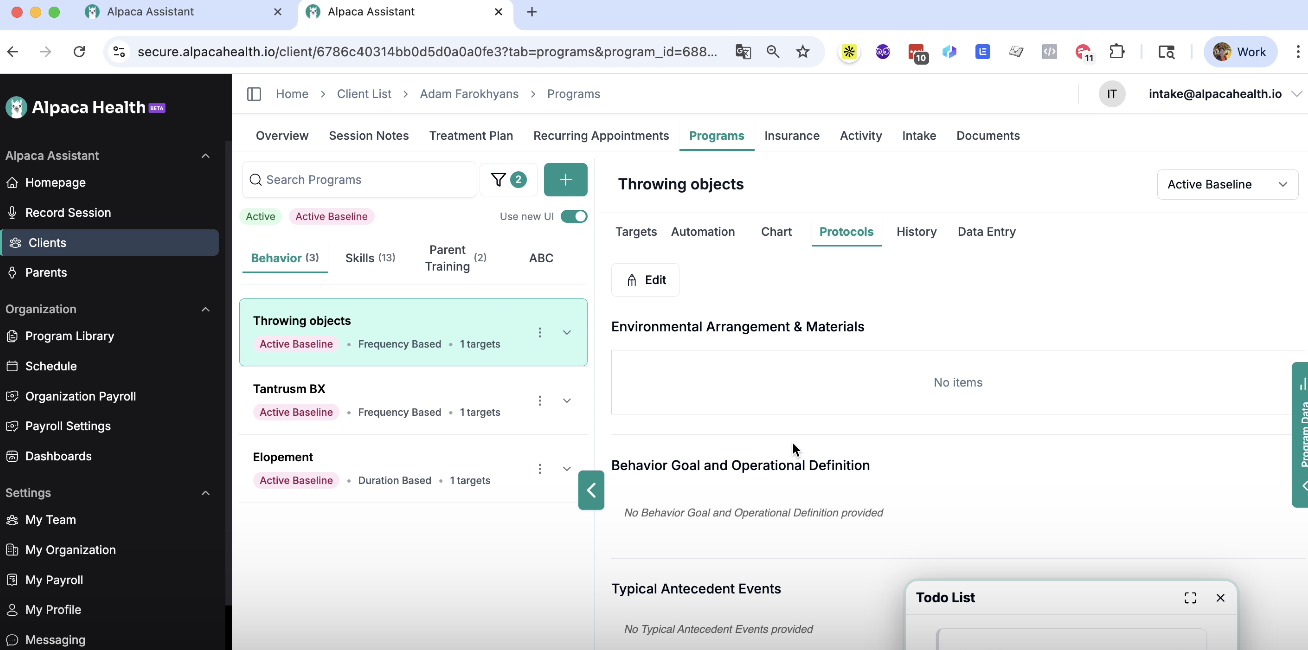Open the three-dot menu for Throwing objects
This screenshot has width=1308, height=650.
(x=540, y=333)
